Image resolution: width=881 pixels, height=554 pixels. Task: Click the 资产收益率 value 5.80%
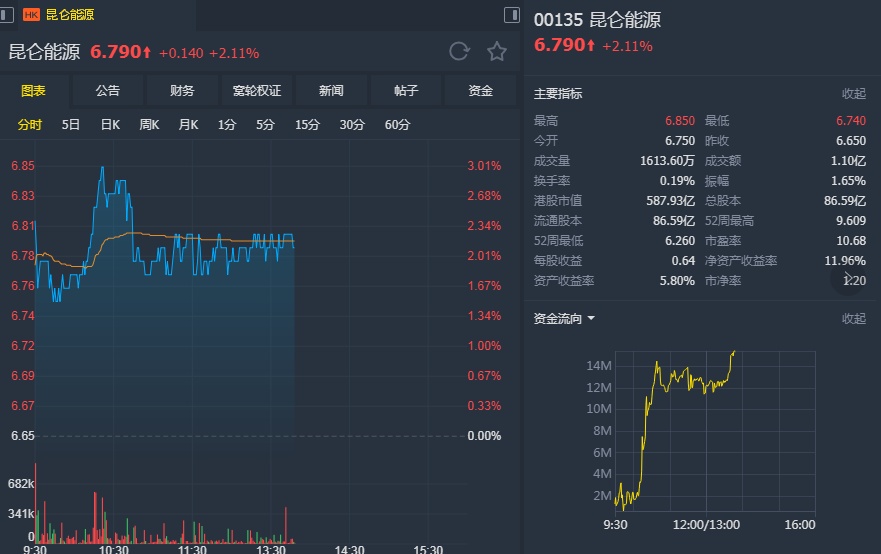coord(677,280)
